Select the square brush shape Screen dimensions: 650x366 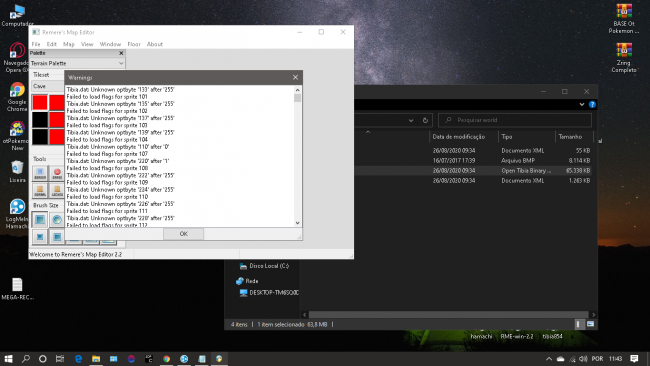40,220
